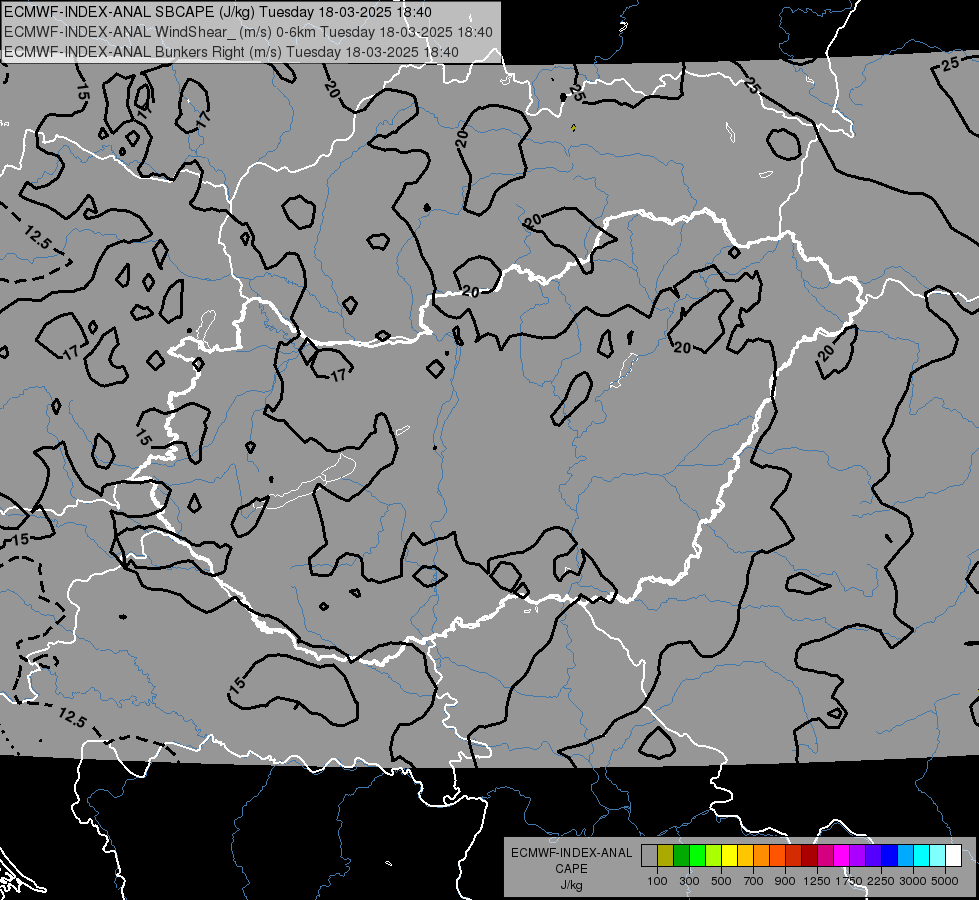Select the olive swatch in CAPE legend
Image resolution: width=979 pixels, height=900 pixels.
[665, 856]
